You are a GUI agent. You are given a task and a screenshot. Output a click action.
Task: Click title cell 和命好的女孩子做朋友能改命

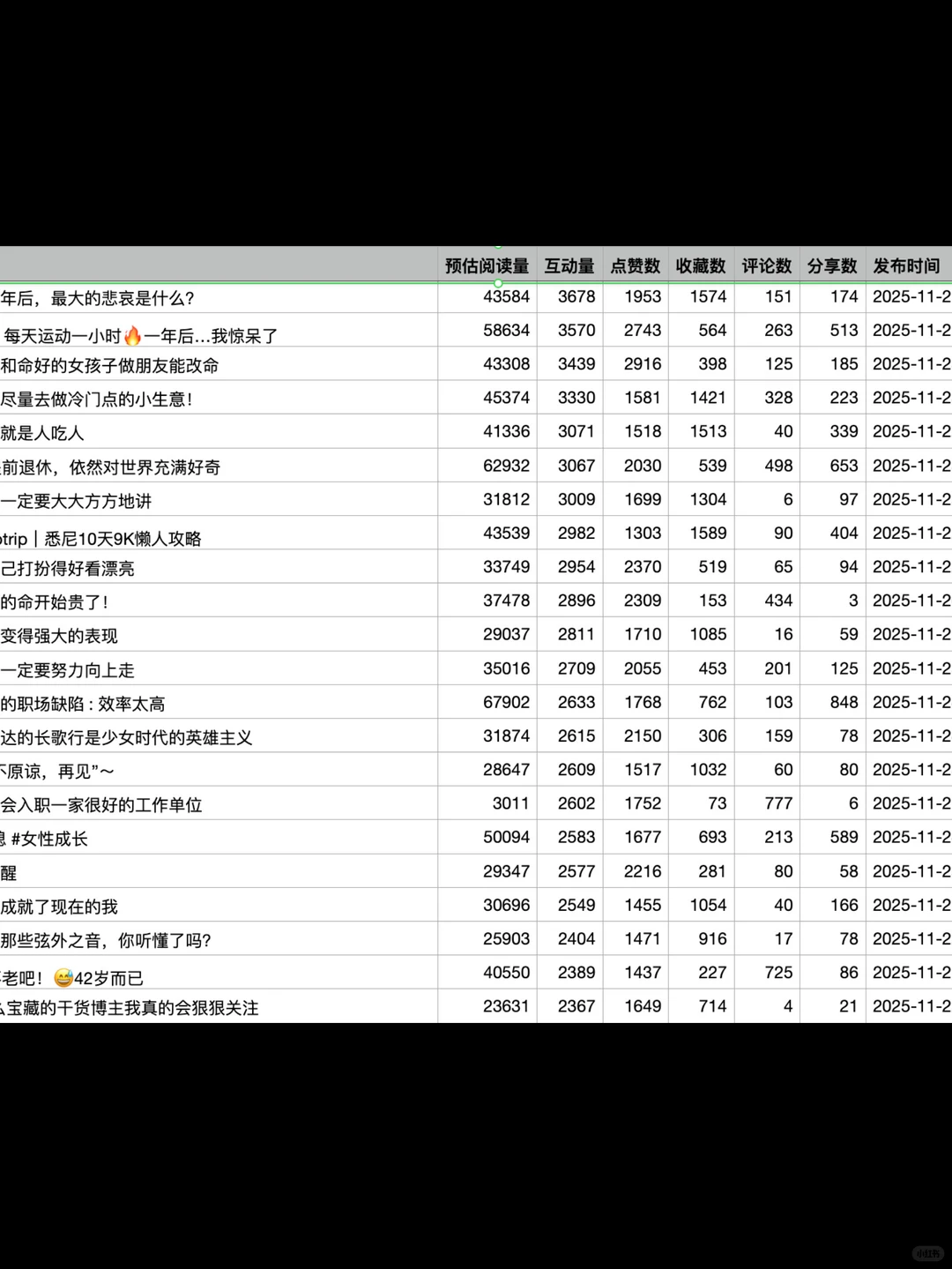219,365
